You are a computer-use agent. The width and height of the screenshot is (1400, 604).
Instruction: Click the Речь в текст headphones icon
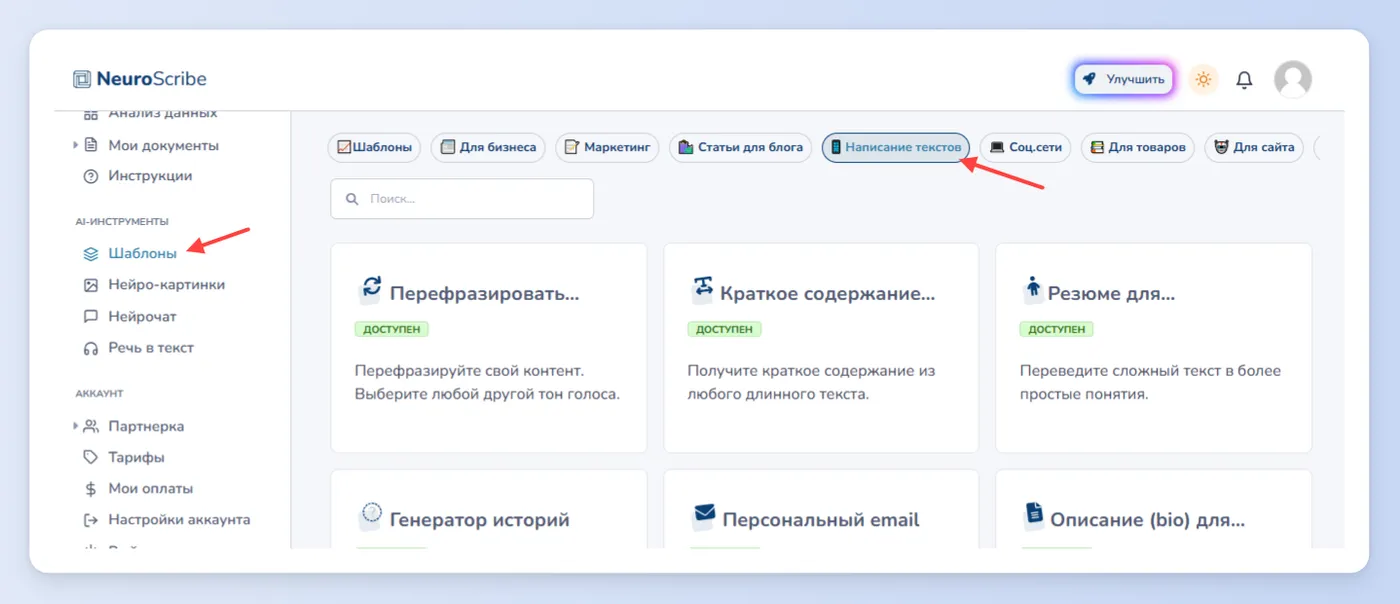pos(91,348)
